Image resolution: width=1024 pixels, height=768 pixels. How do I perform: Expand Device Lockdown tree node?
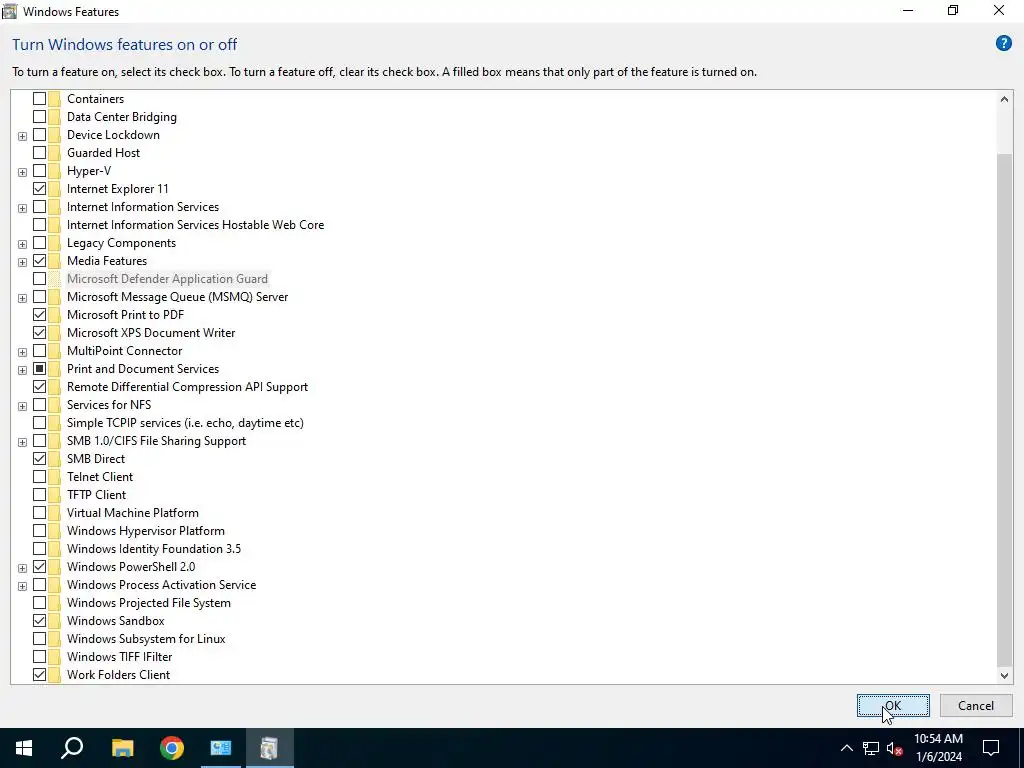(x=22, y=136)
